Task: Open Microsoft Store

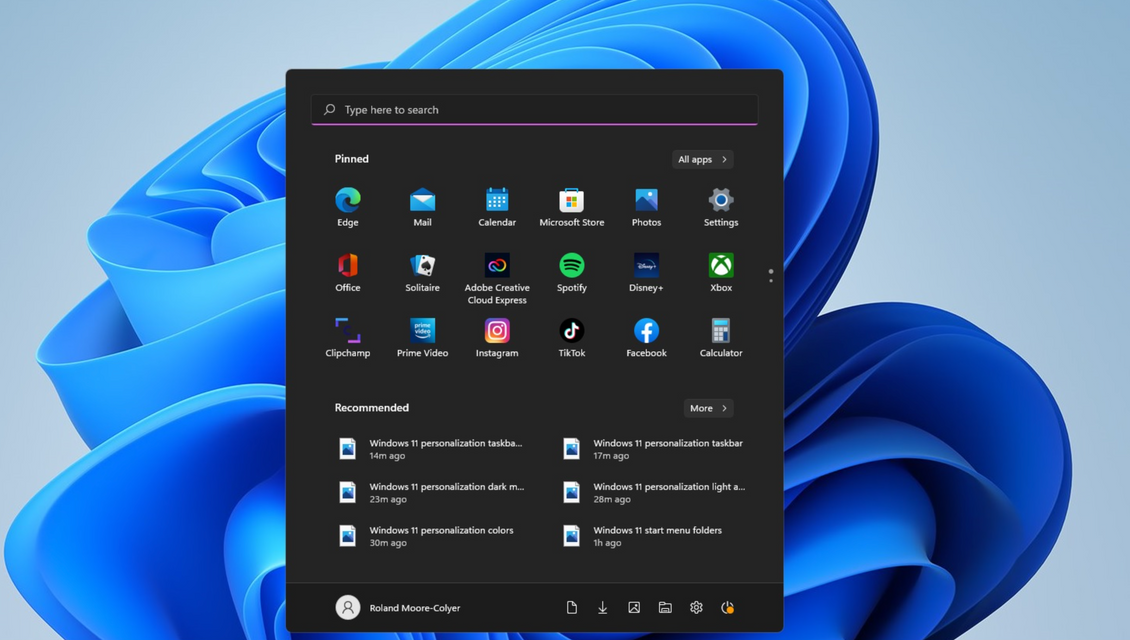Action: (x=571, y=208)
